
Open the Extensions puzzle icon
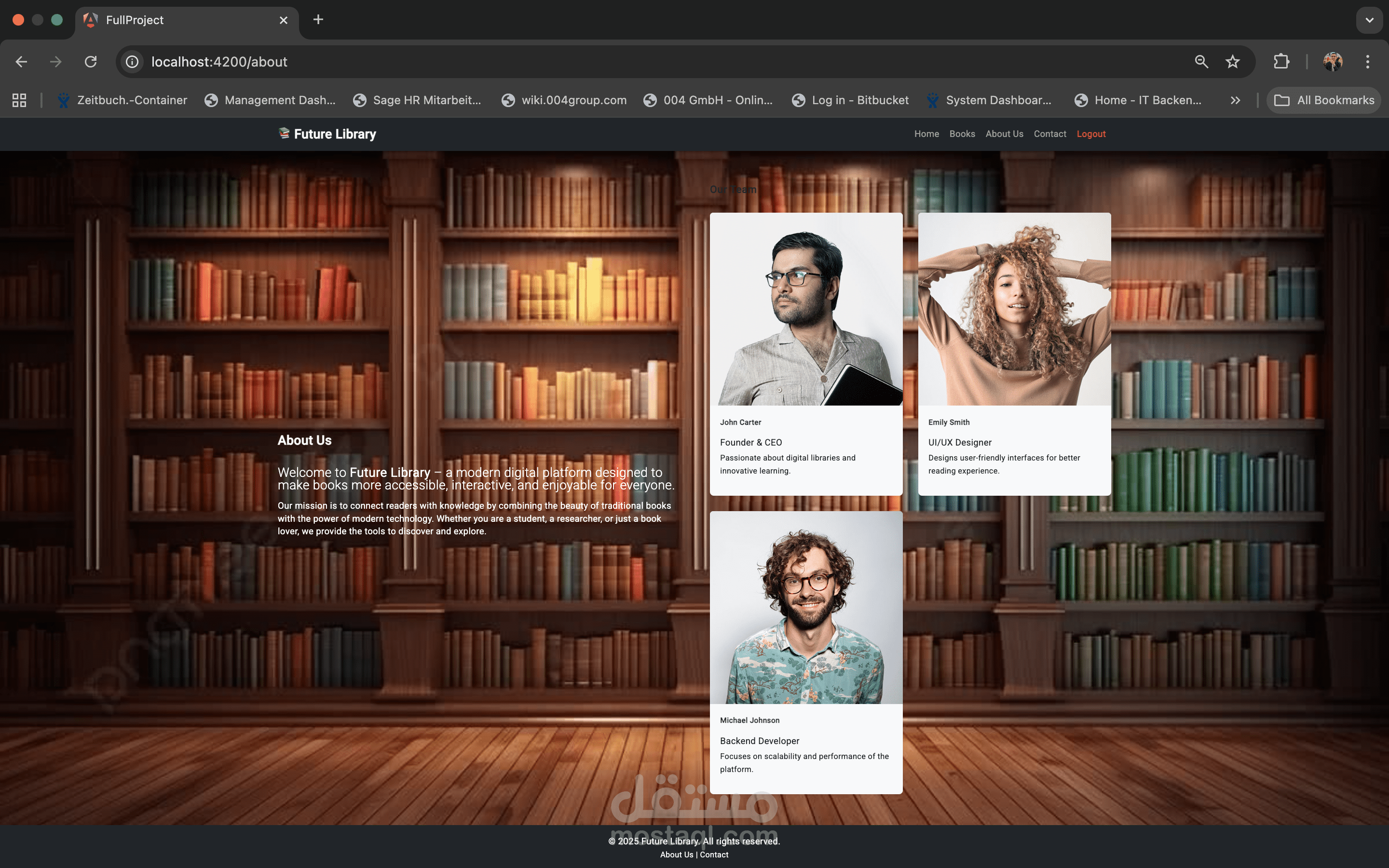(1281, 61)
